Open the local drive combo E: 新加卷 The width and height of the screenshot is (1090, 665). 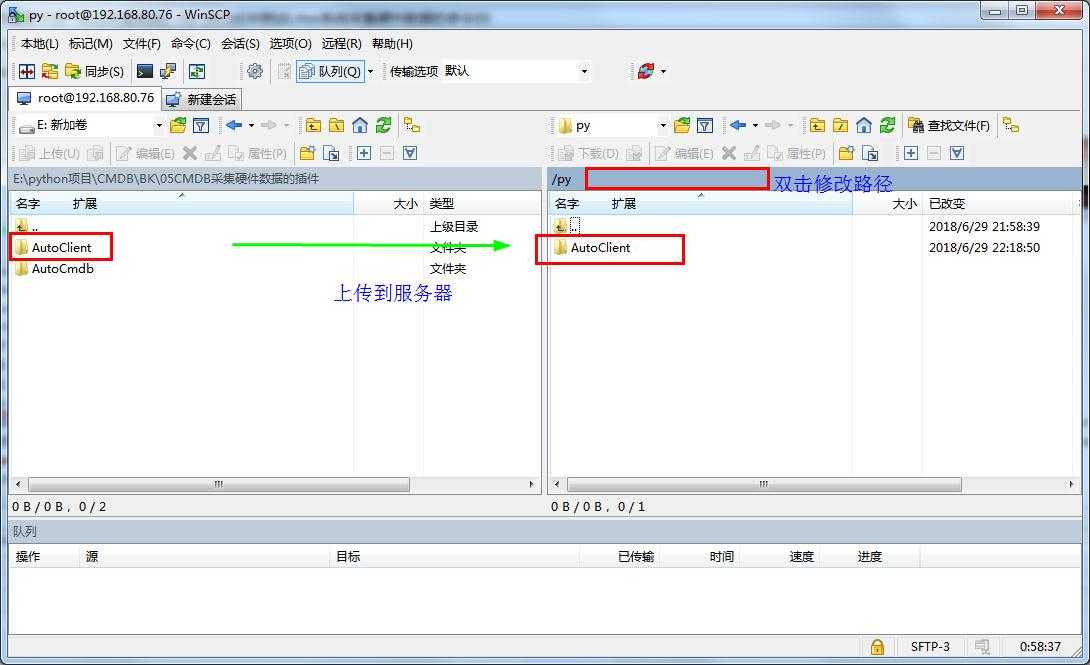(x=90, y=125)
